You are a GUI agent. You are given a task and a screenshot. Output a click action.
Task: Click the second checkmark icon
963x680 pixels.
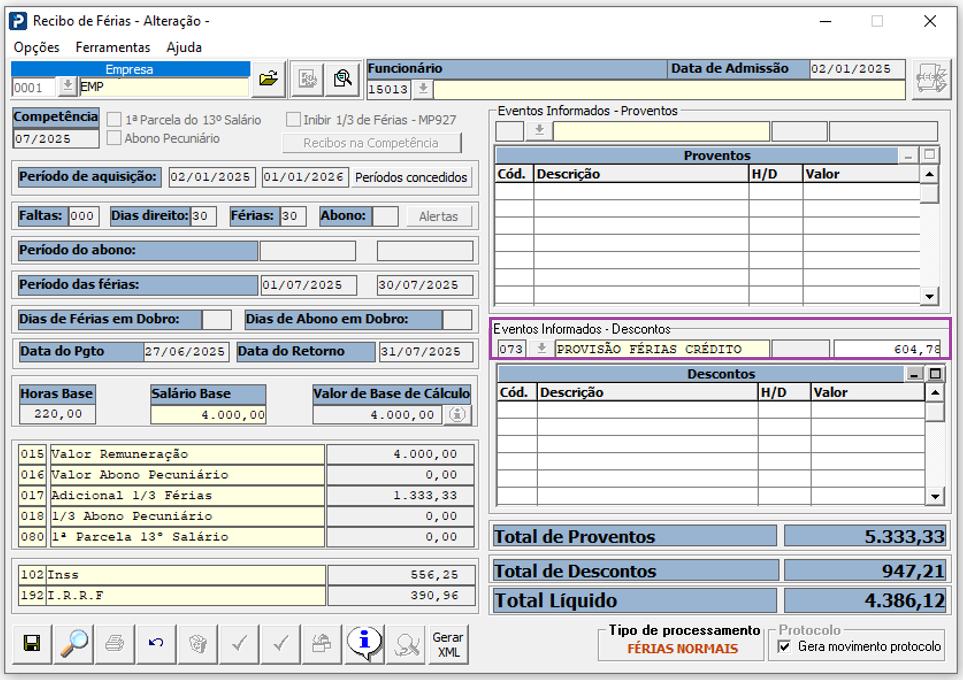point(281,644)
